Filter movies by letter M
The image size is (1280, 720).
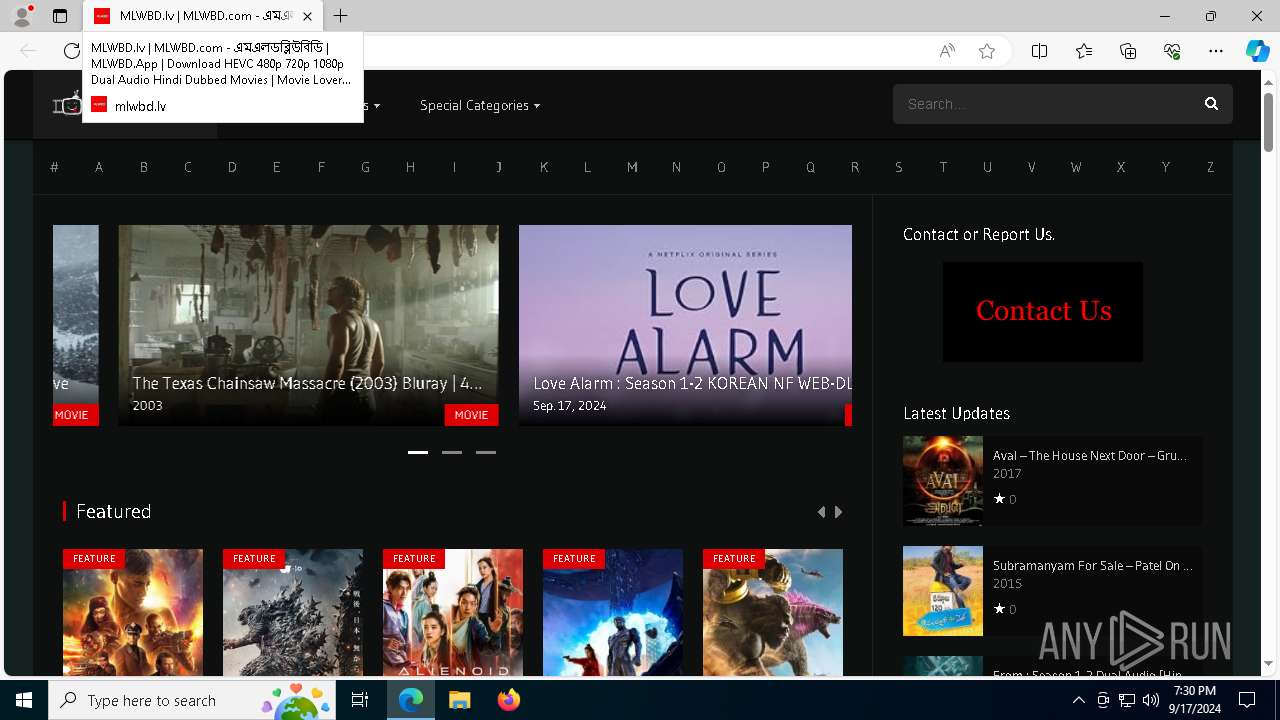[632, 167]
